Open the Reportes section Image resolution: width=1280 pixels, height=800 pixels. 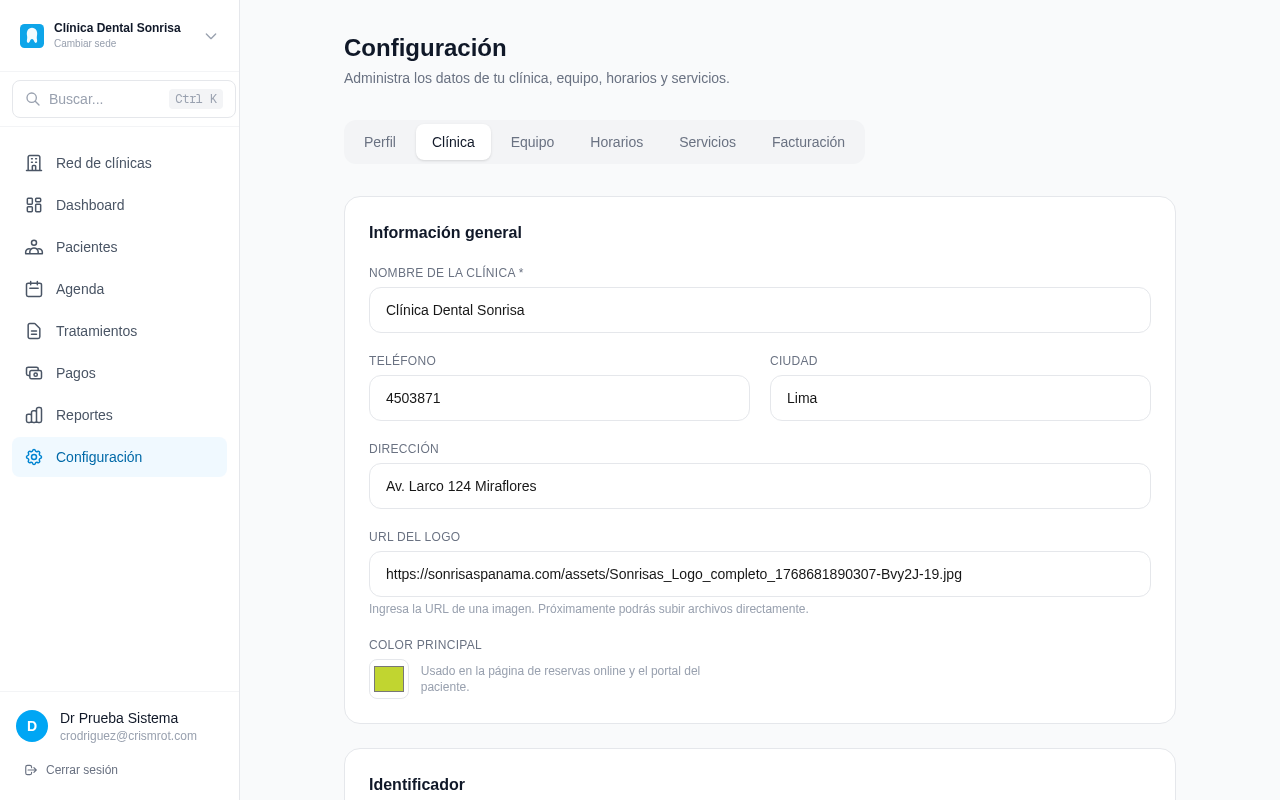click(x=119, y=415)
